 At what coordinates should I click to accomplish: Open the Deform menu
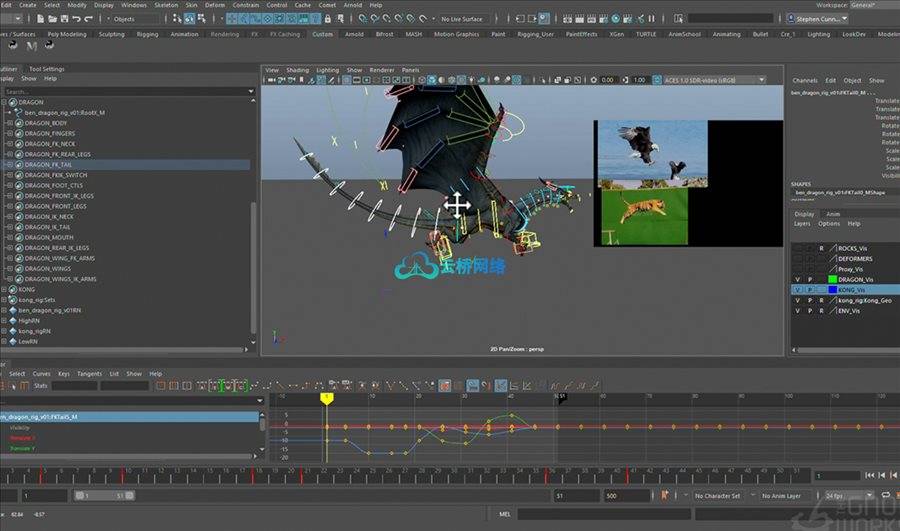215,5
